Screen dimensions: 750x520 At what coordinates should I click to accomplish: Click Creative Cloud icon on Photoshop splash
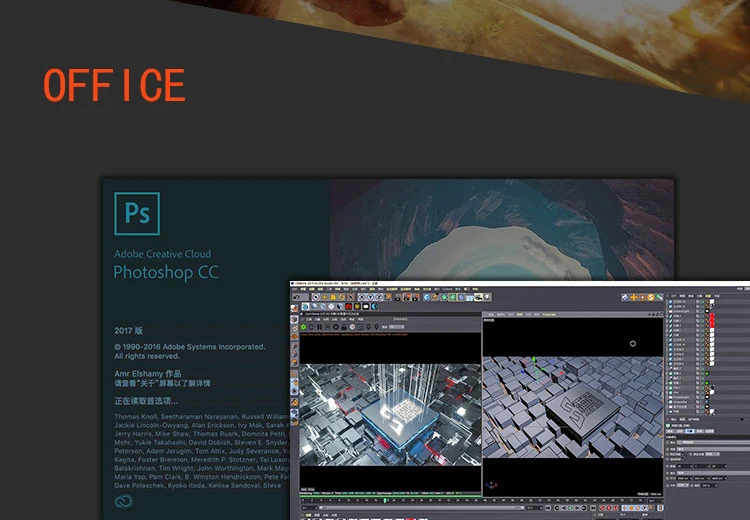123,501
